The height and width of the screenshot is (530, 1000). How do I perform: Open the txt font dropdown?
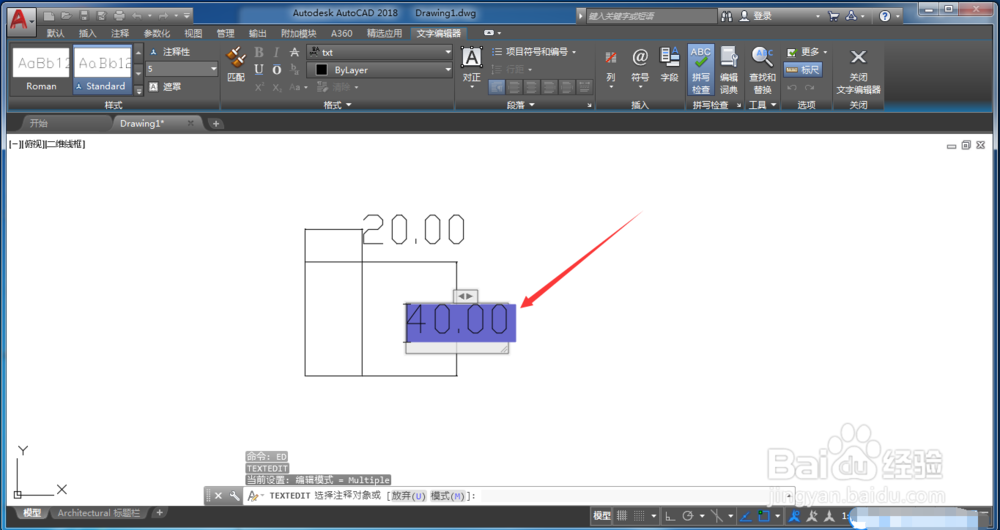pyautogui.click(x=380, y=52)
